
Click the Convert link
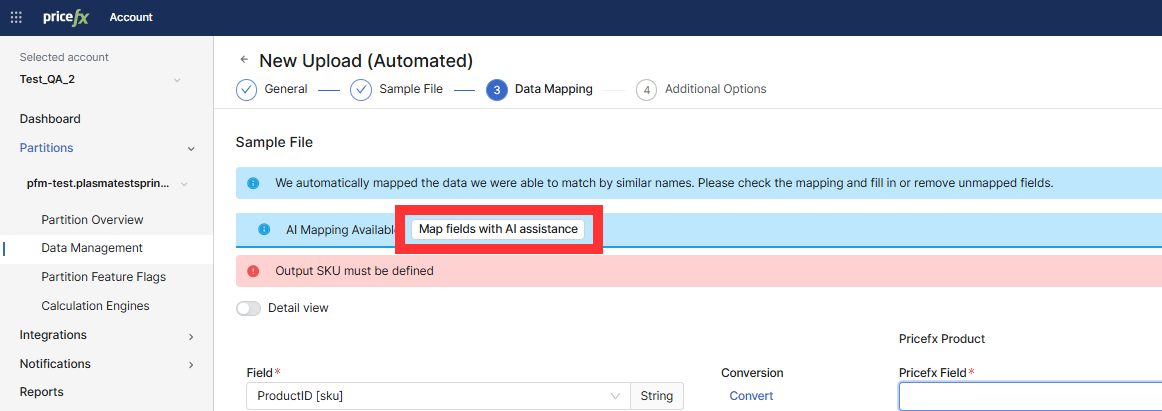click(x=751, y=396)
